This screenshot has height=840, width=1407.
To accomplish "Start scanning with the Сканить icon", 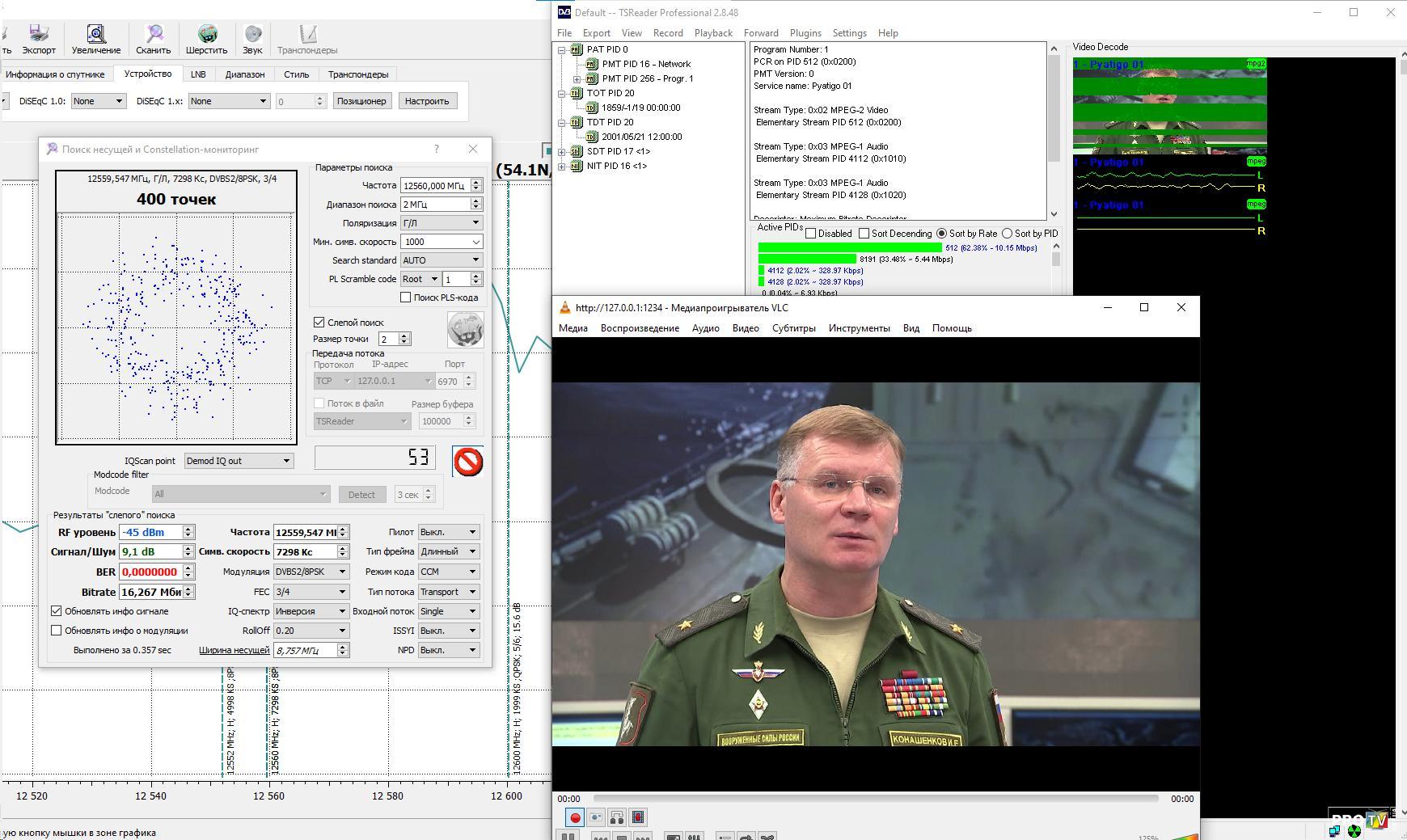I will click(153, 39).
